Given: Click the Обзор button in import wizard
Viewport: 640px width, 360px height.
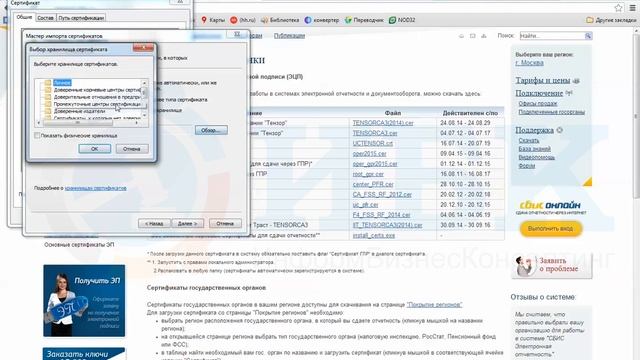Looking at the screenshot, I should pos(211,130).
